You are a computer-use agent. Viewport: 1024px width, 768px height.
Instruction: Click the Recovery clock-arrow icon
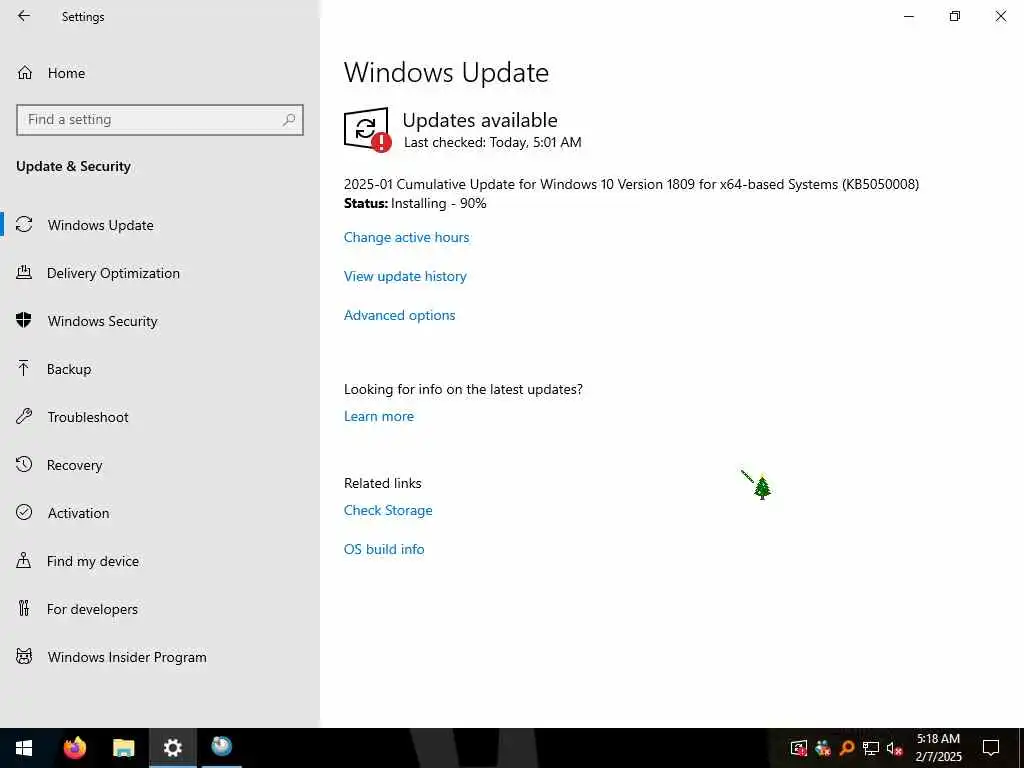tap(24, 465)
